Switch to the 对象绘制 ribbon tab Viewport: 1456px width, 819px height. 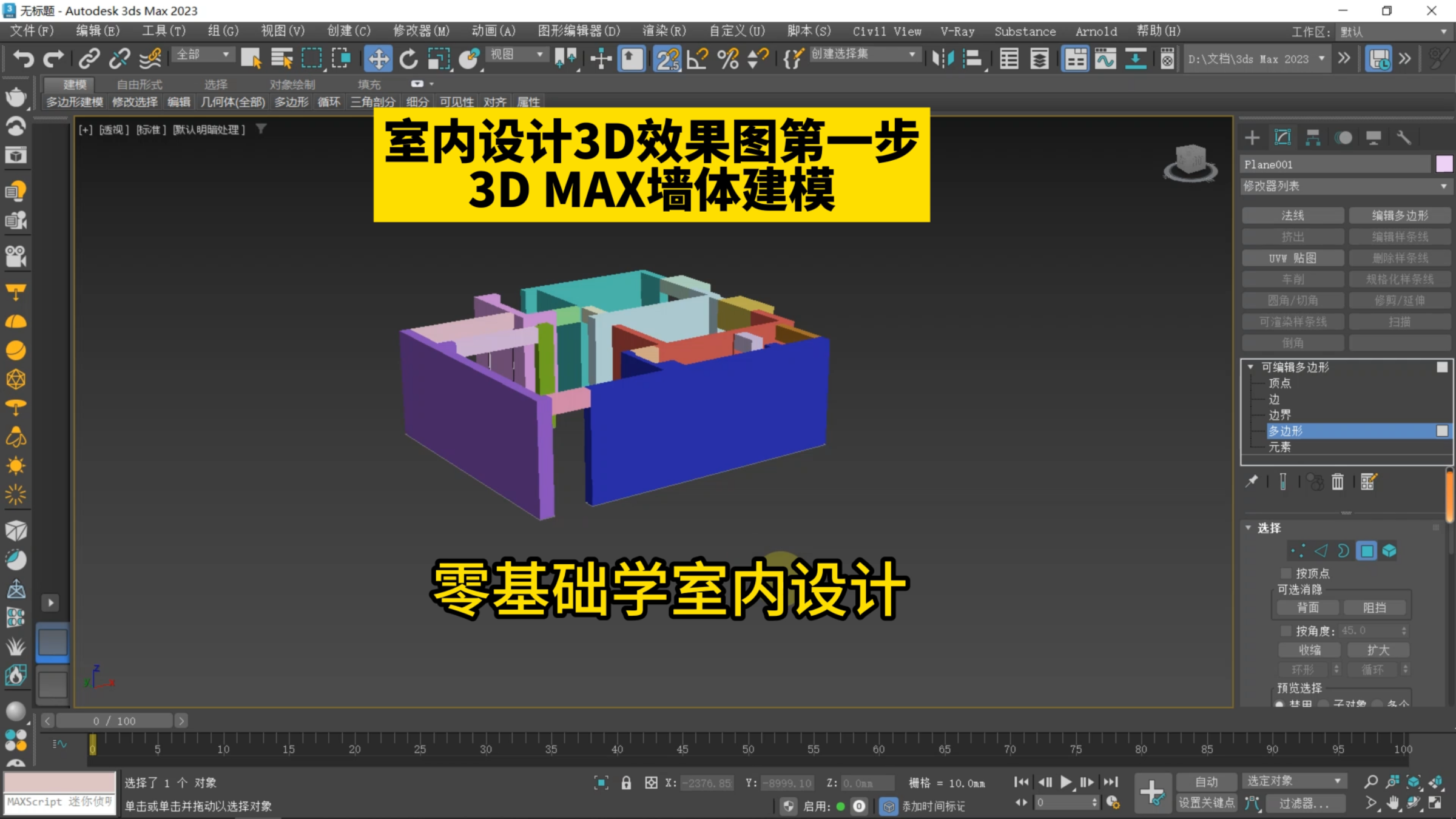click(292, 84)
